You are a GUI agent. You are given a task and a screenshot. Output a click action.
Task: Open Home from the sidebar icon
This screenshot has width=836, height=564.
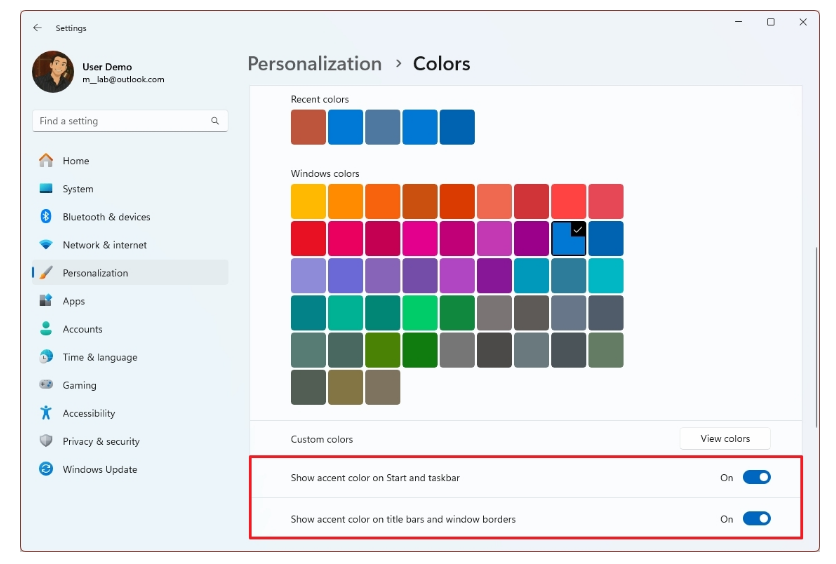click(x=46, y=161)
